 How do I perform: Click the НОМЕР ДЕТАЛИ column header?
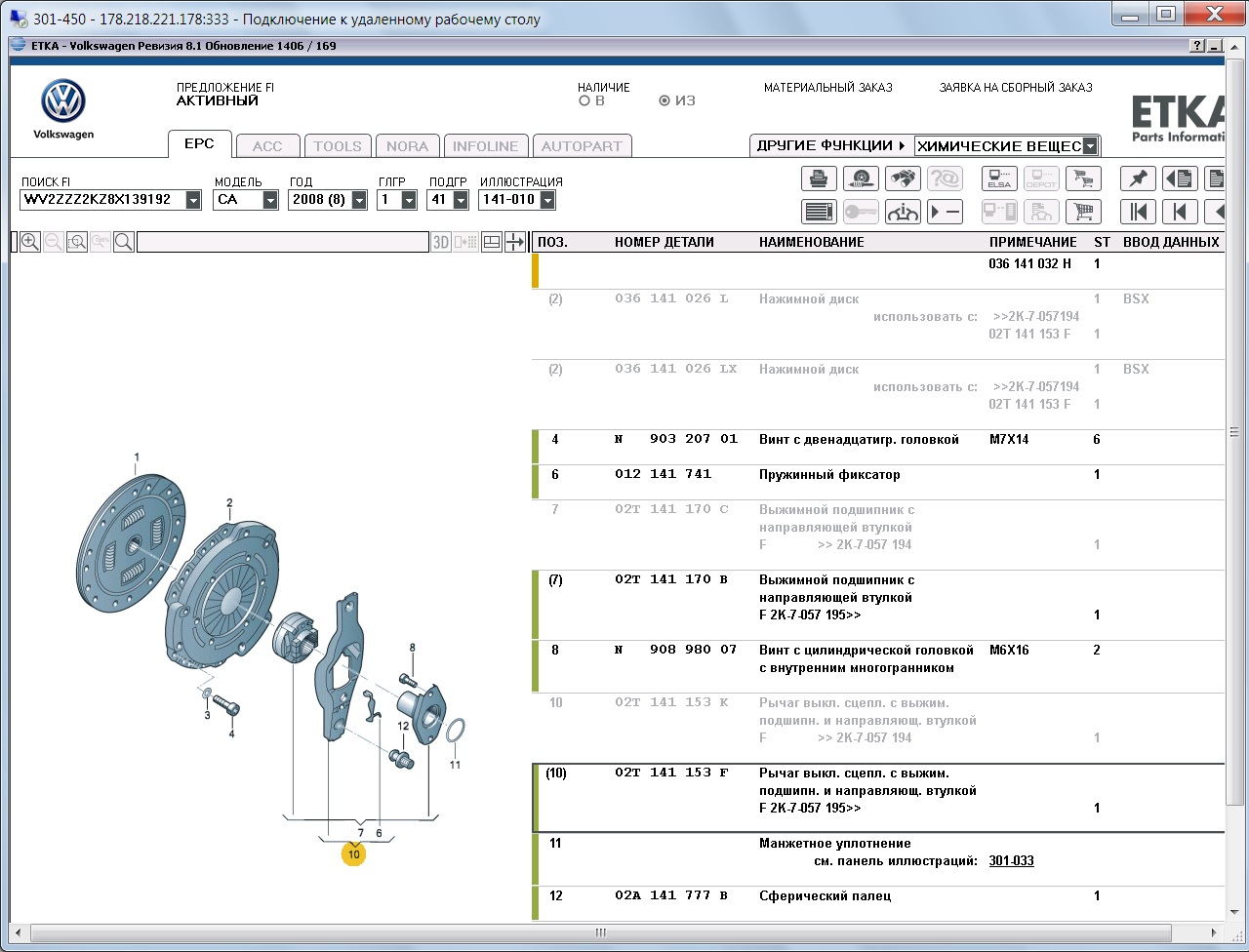coord(665,242)
